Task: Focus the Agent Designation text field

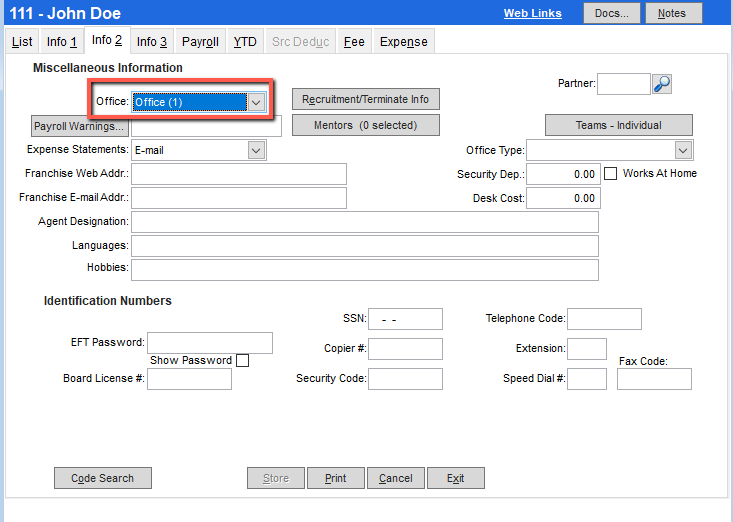Action: pos(364,222)
